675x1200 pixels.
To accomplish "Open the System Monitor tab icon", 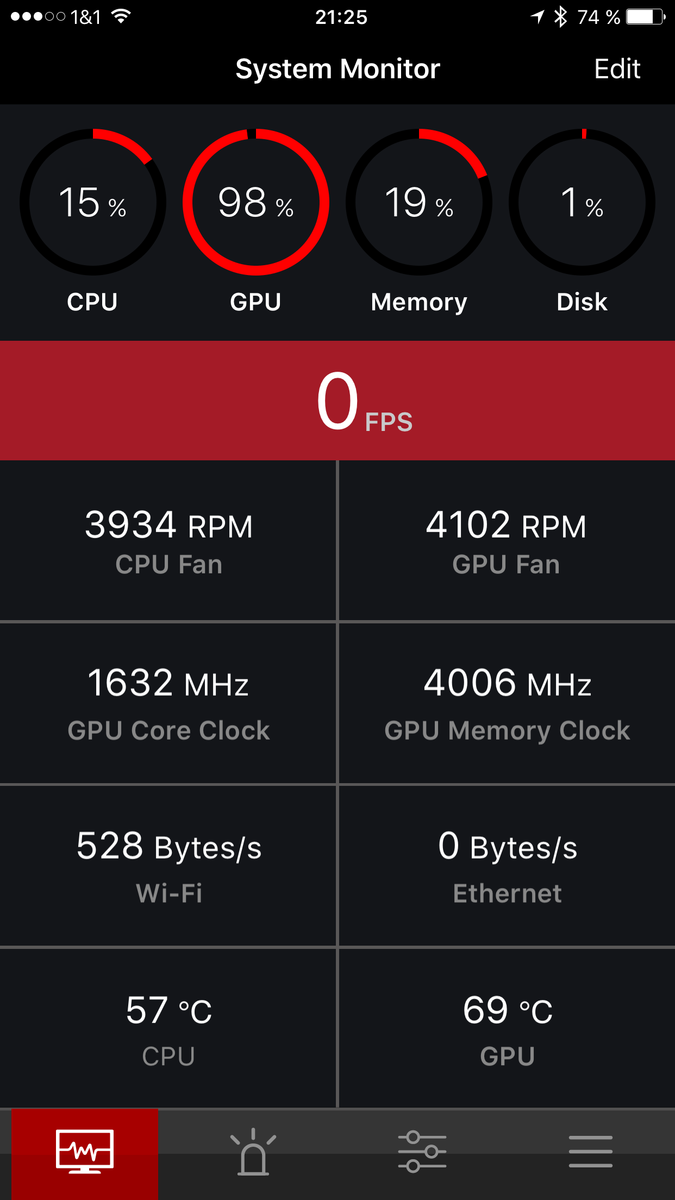I will 85,1153.
